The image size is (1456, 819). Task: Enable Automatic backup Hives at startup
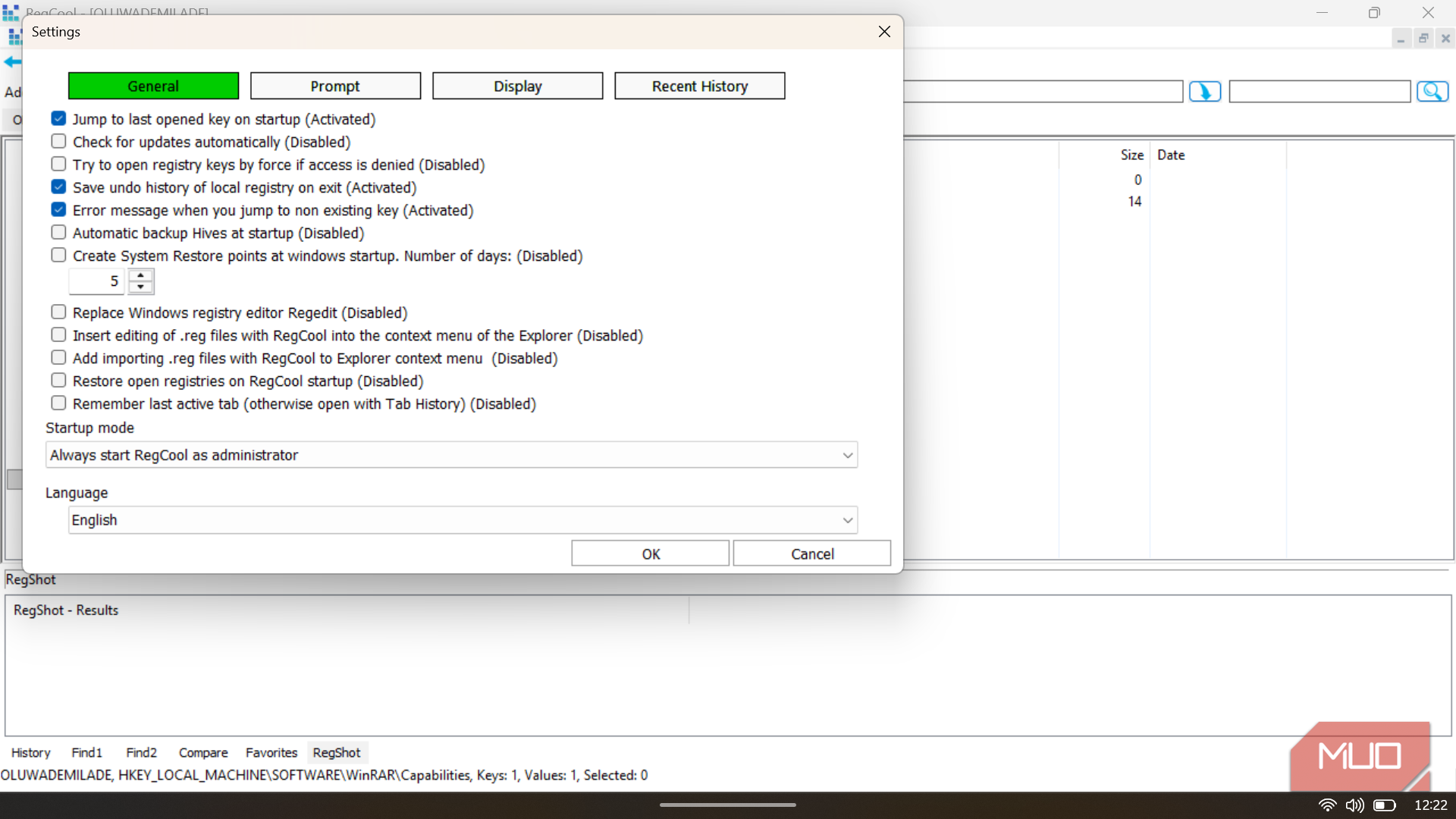tap(58, 232)
